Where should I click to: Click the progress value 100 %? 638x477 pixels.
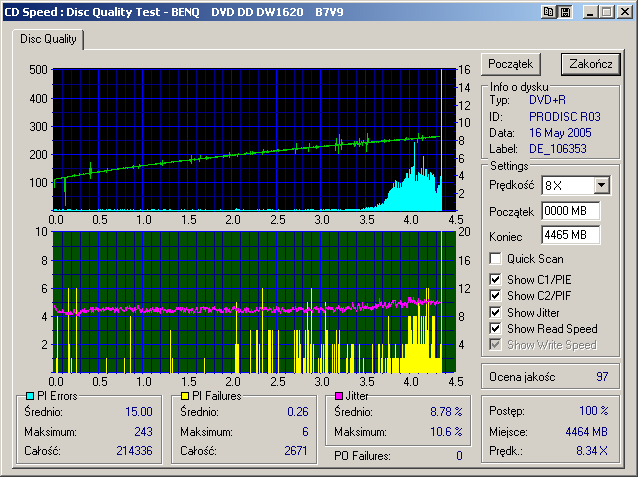pyautogui.click(x=594, y=411)
